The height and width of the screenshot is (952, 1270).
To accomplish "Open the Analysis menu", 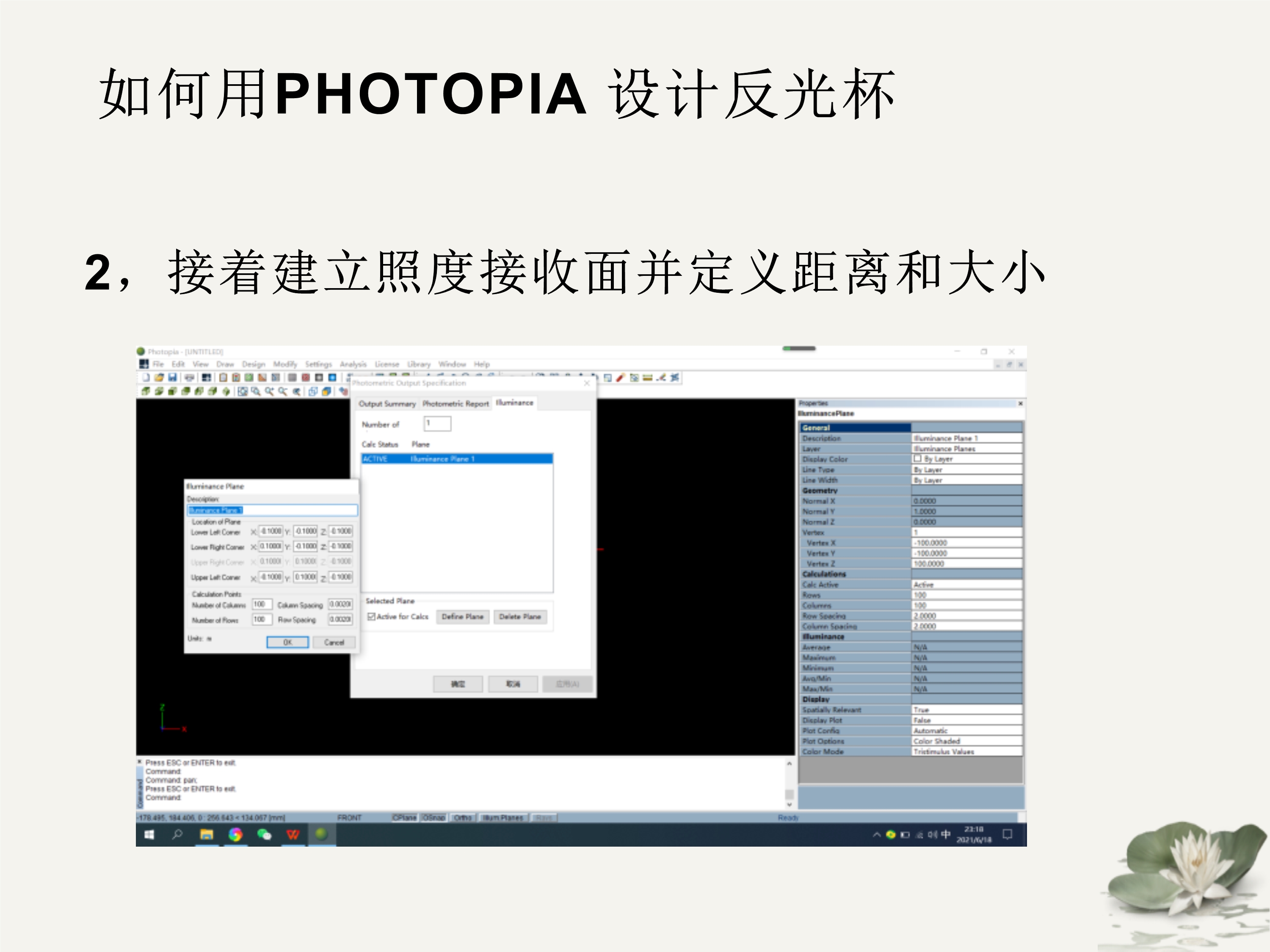I will [353, 364].
